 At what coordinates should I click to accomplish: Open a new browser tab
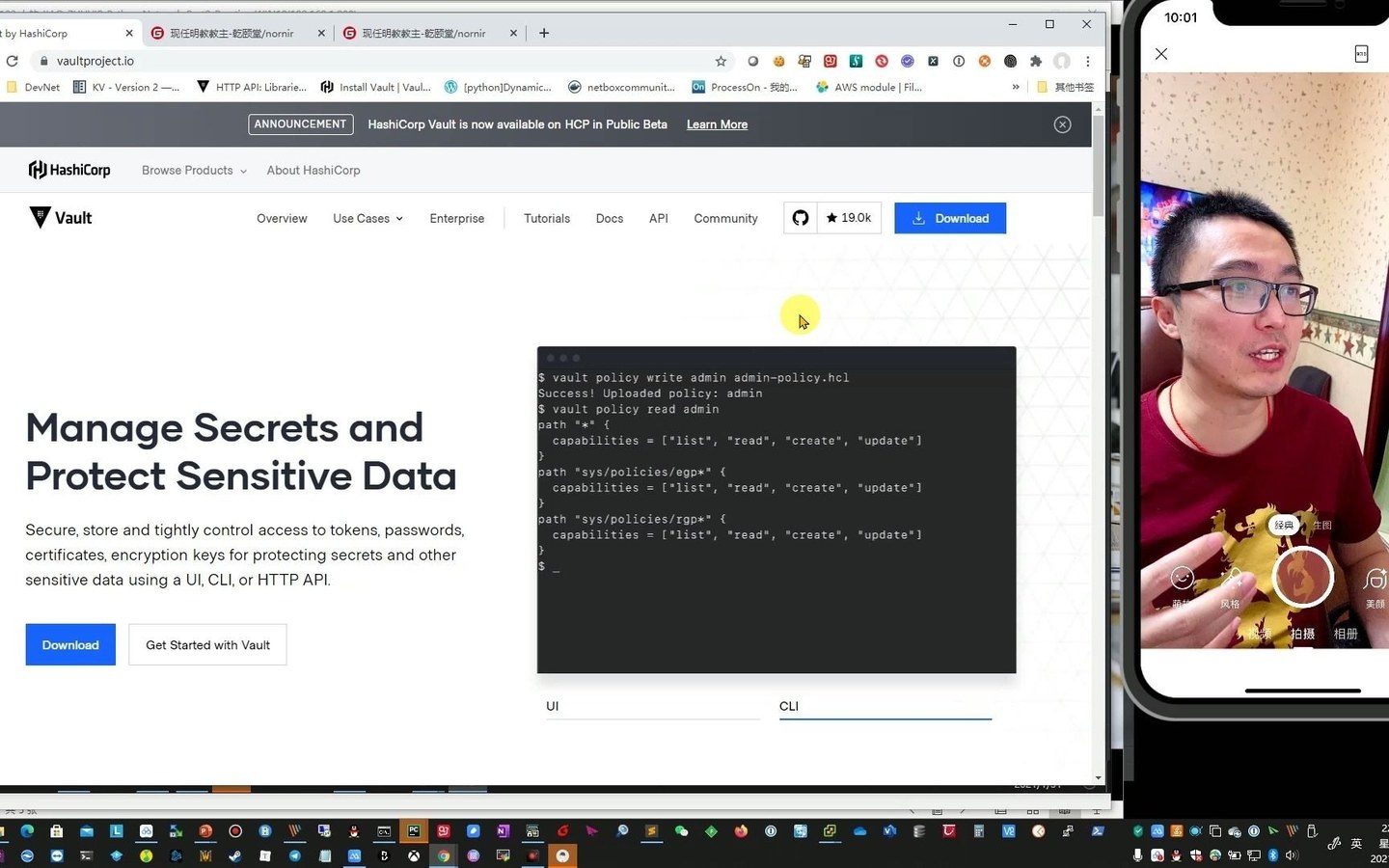tap(544, 33)
